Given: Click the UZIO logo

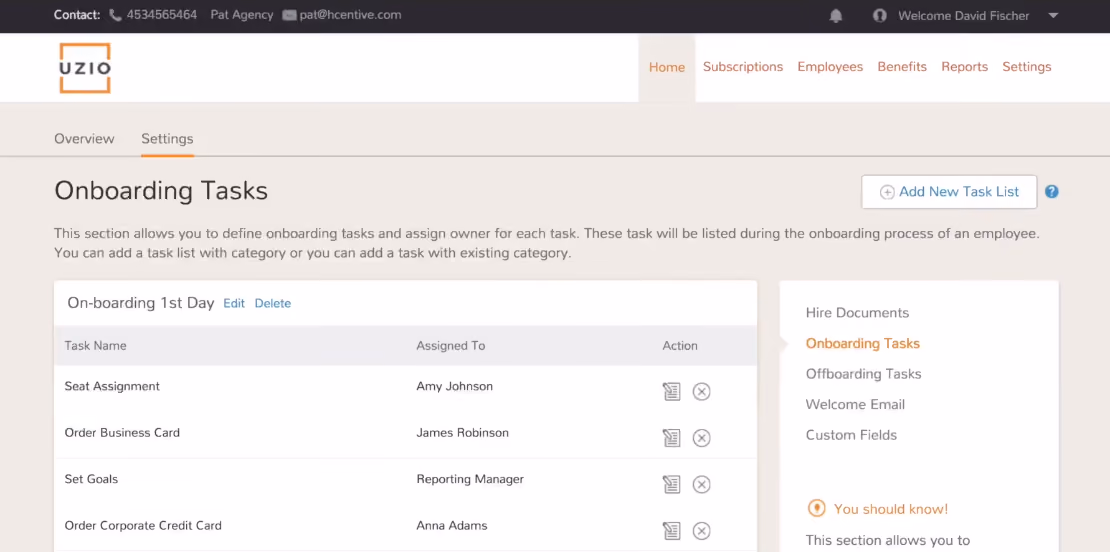Looking at the screenshot, I should click(85, 68).
